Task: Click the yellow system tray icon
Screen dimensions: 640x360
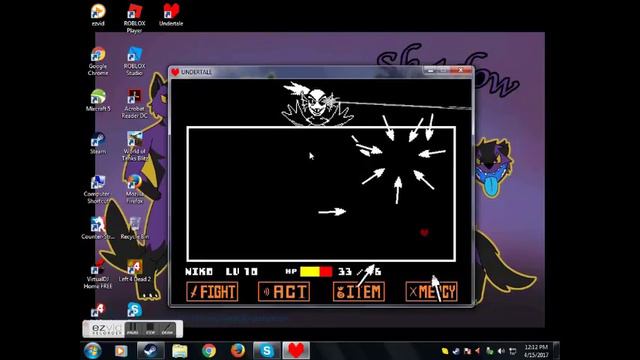Action: click(x=445, y=351)
